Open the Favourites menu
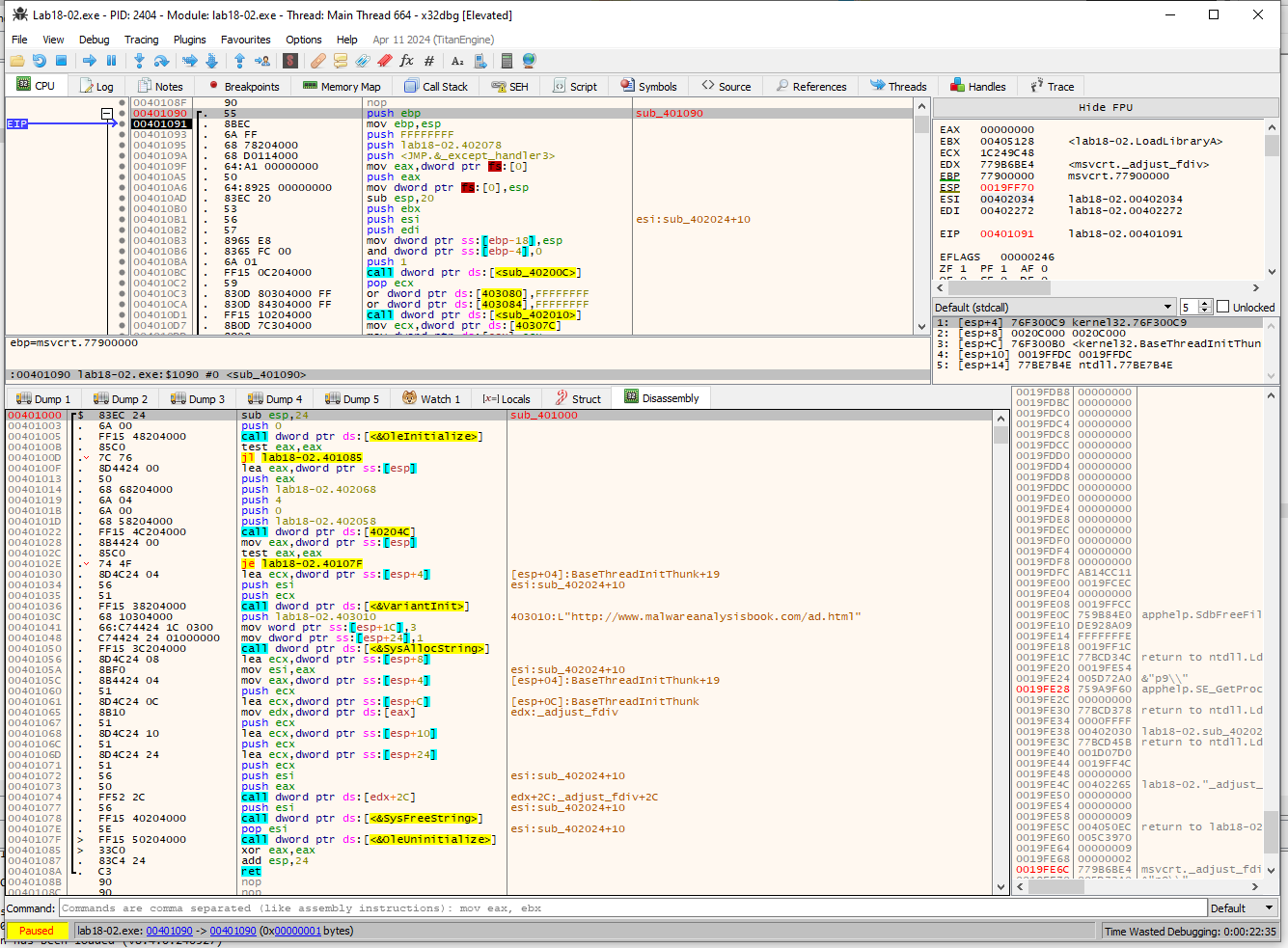The width and height of the screenshot is (1288, 948). [x=245, y=40]
